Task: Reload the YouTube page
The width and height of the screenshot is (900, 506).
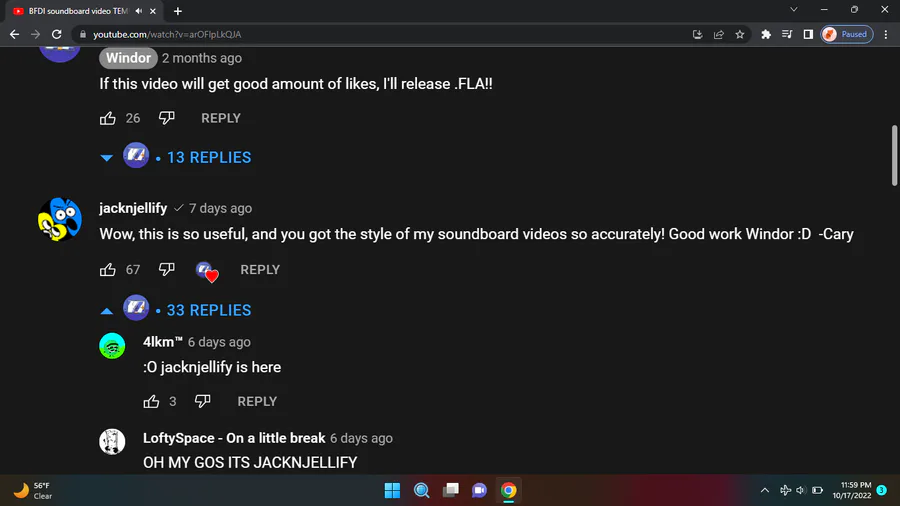Action: click(56, 34)
